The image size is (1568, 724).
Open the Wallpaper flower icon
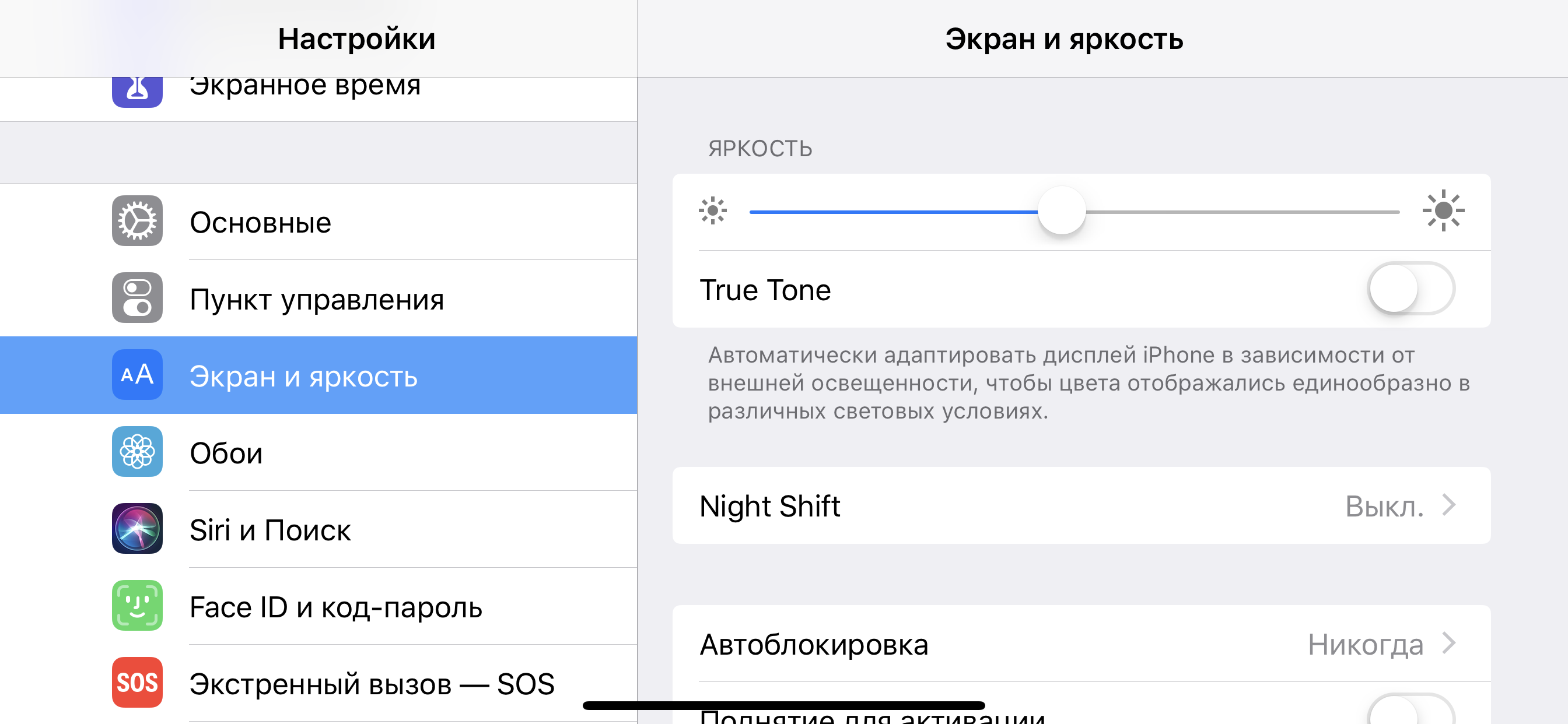[x=137, y=451]
